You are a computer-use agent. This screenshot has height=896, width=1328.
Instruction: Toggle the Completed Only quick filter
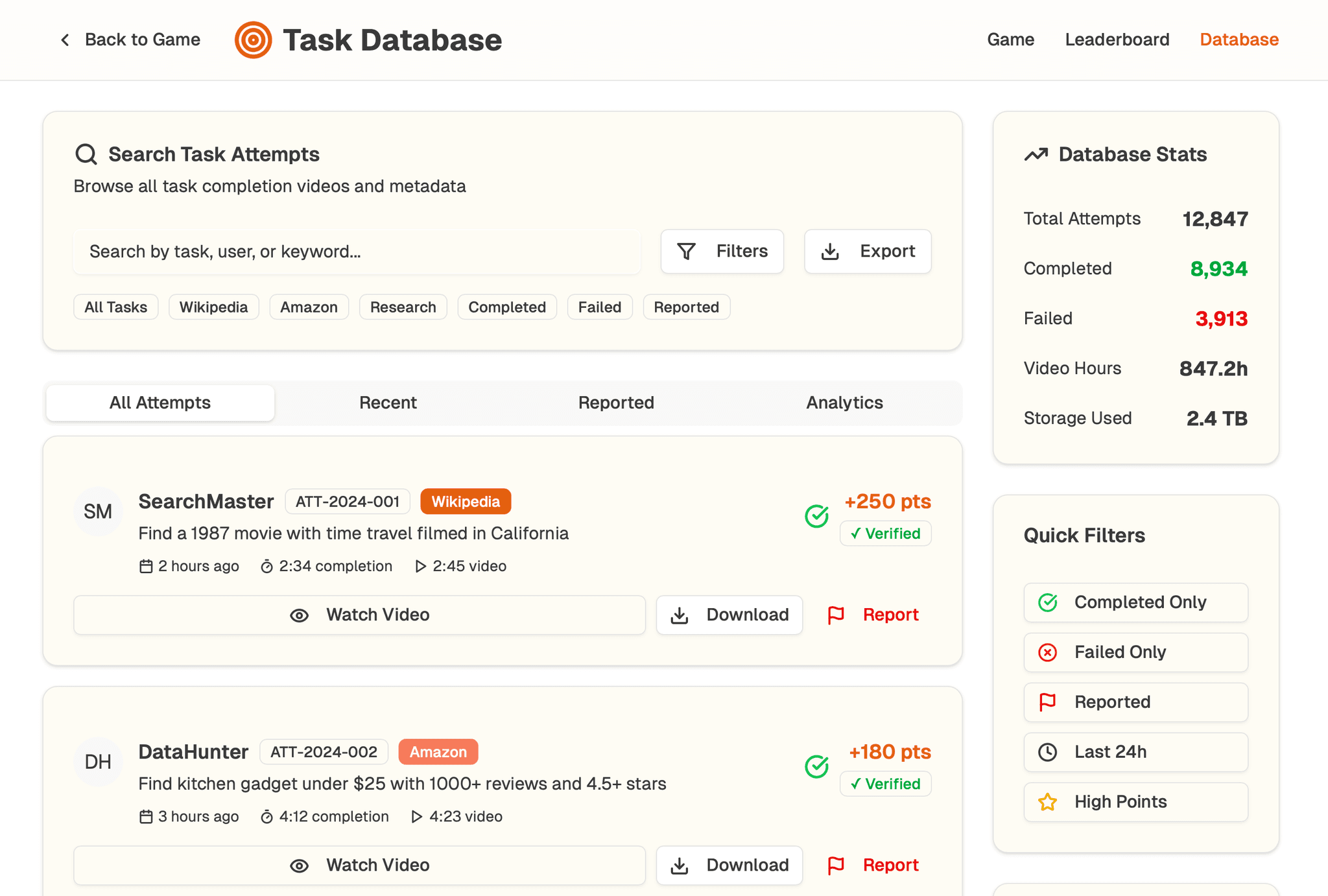(x=1135, y=602)
